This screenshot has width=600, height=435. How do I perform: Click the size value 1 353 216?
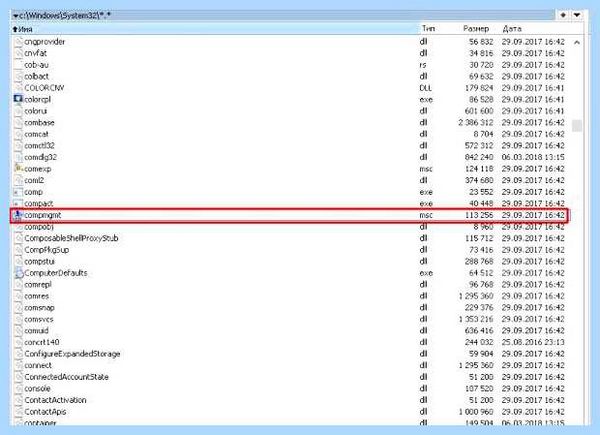pyautogui.click(x=476, y=319)
